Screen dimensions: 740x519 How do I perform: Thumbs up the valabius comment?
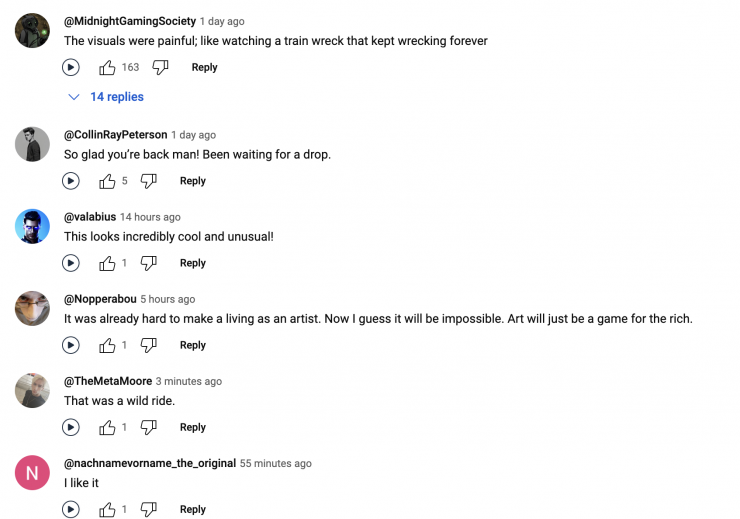pos(108,263)
